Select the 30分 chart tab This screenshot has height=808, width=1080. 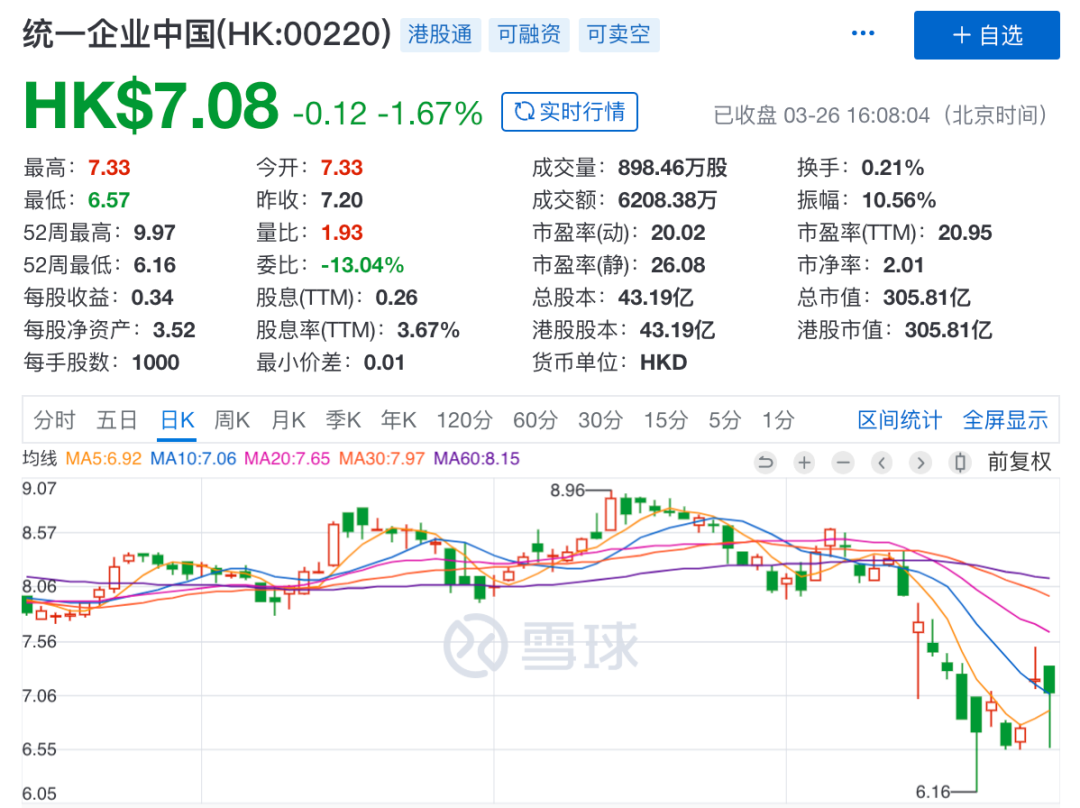[x=601, y=419]
